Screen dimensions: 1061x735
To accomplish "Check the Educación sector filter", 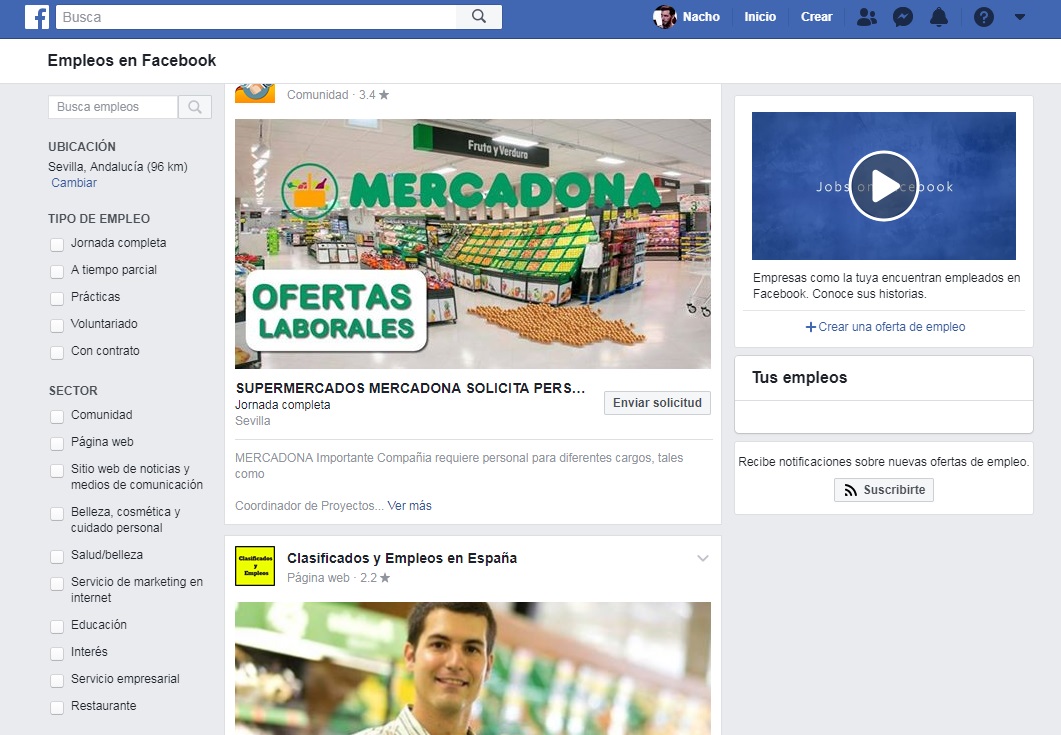I will coord(57,627).
